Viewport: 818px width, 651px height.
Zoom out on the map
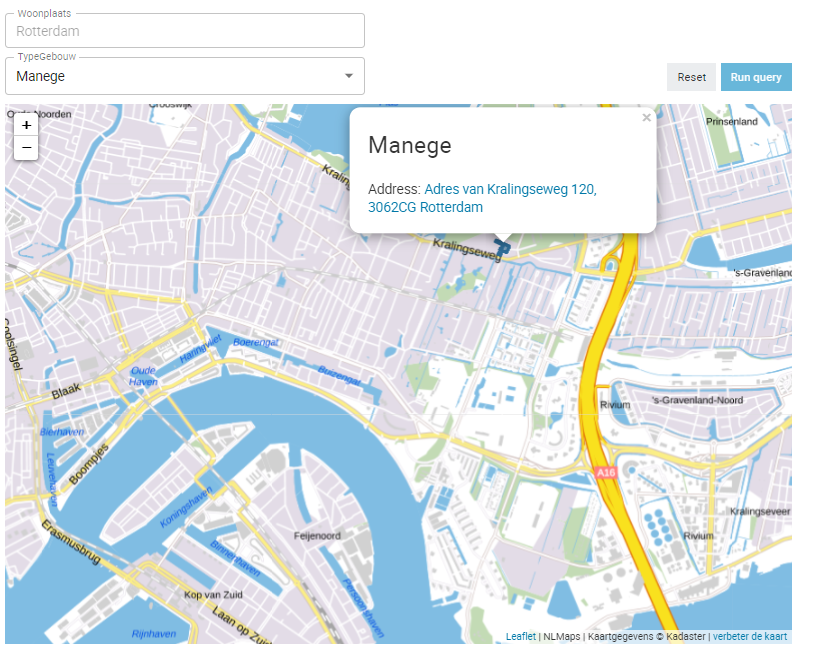(26, 148)
